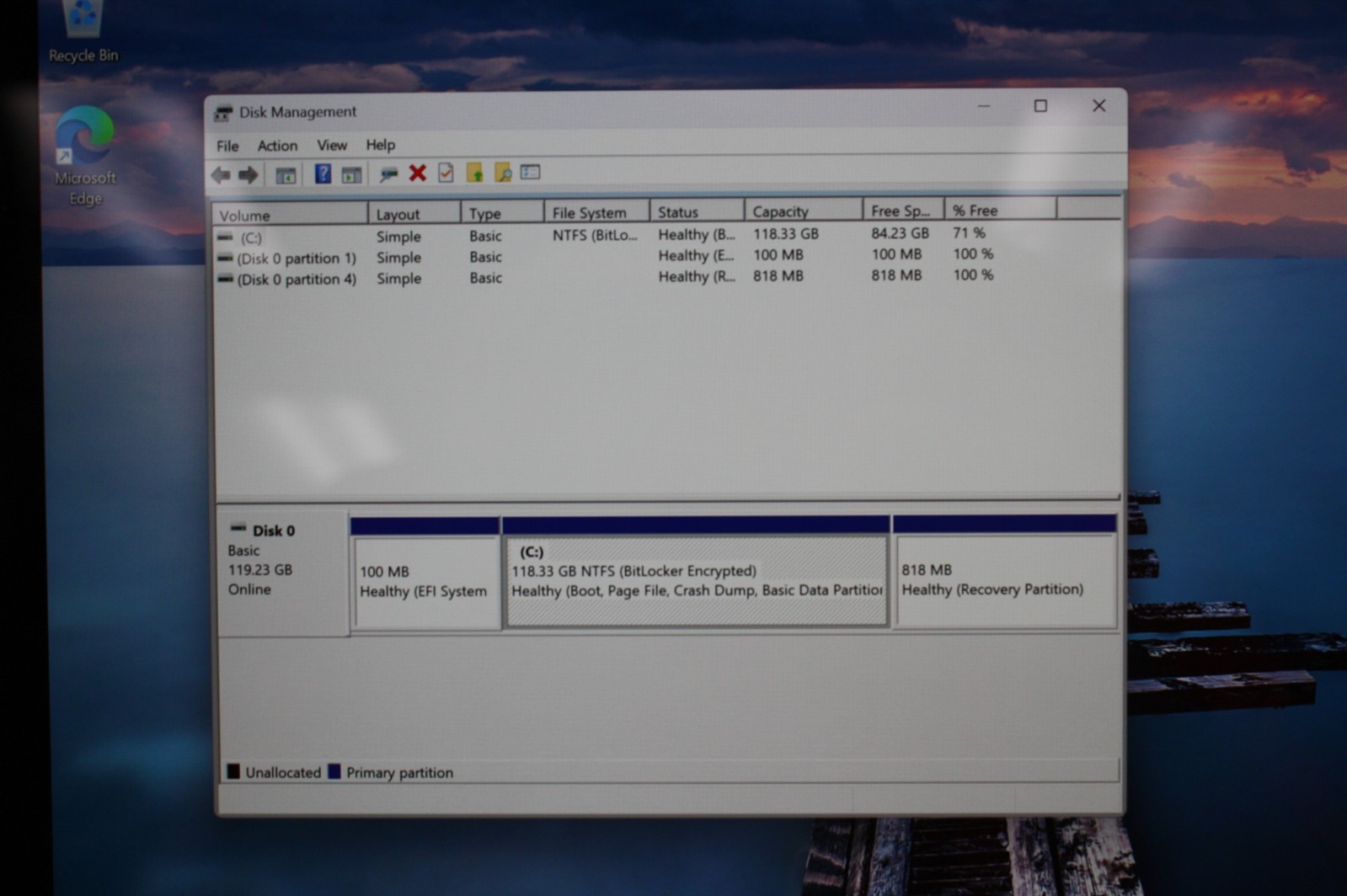The image size is (1347, 896).
Task: Click the connect/rescan disk toolbar icon
Action: [388, 174]
